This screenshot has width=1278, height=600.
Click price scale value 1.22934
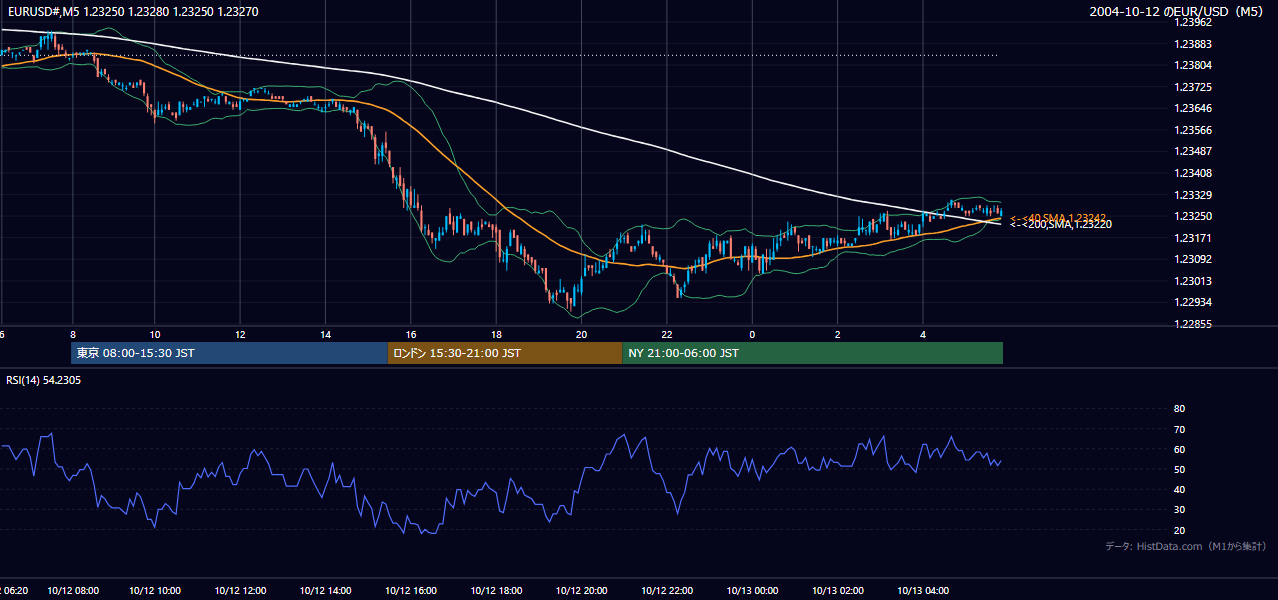click(1193, 302)
